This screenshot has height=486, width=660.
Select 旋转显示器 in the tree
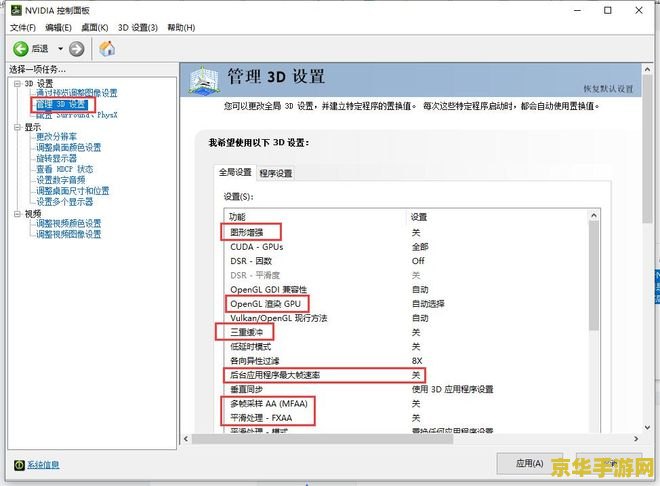pos(56,158)
